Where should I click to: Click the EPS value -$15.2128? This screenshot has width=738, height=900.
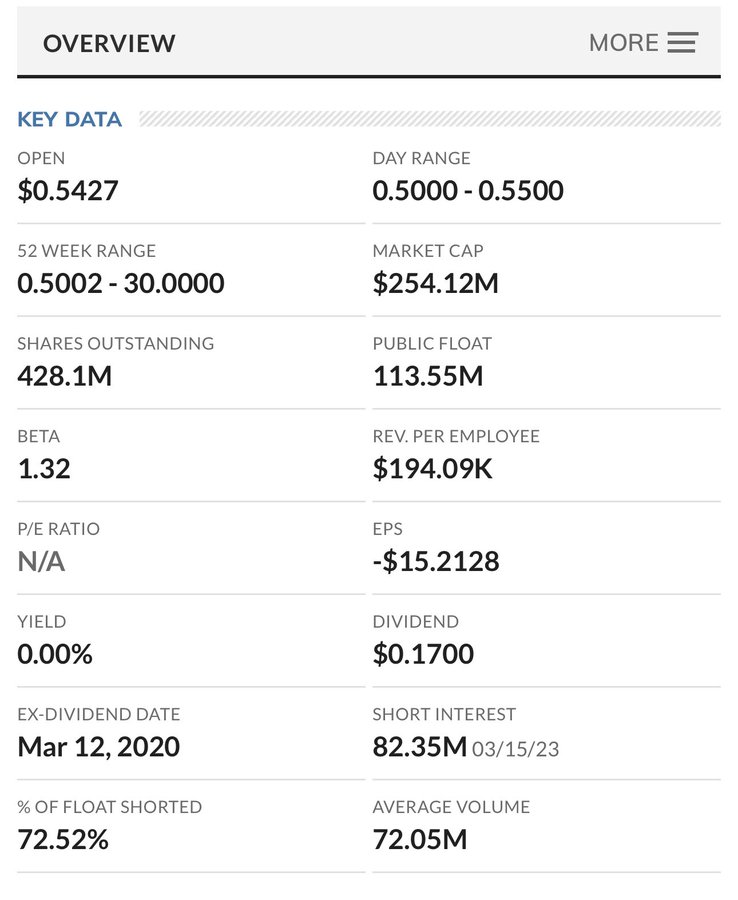point(436,561)
